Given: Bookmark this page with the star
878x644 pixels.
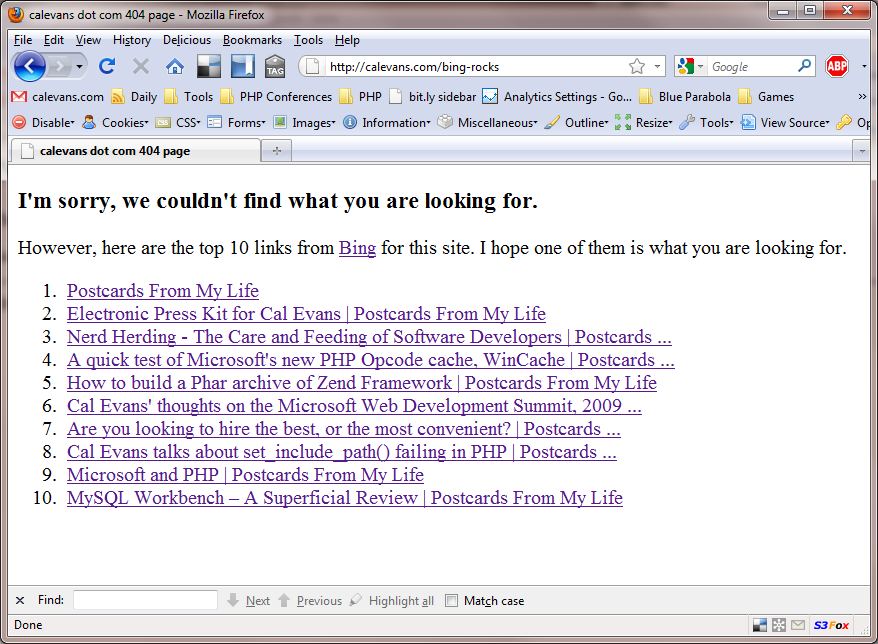Looking at the screenshot, I should tap(637, 67).
